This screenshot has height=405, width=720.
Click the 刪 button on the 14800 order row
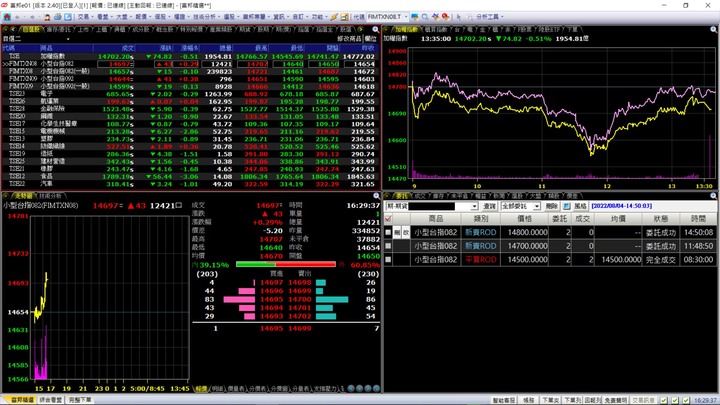point(397,232)
